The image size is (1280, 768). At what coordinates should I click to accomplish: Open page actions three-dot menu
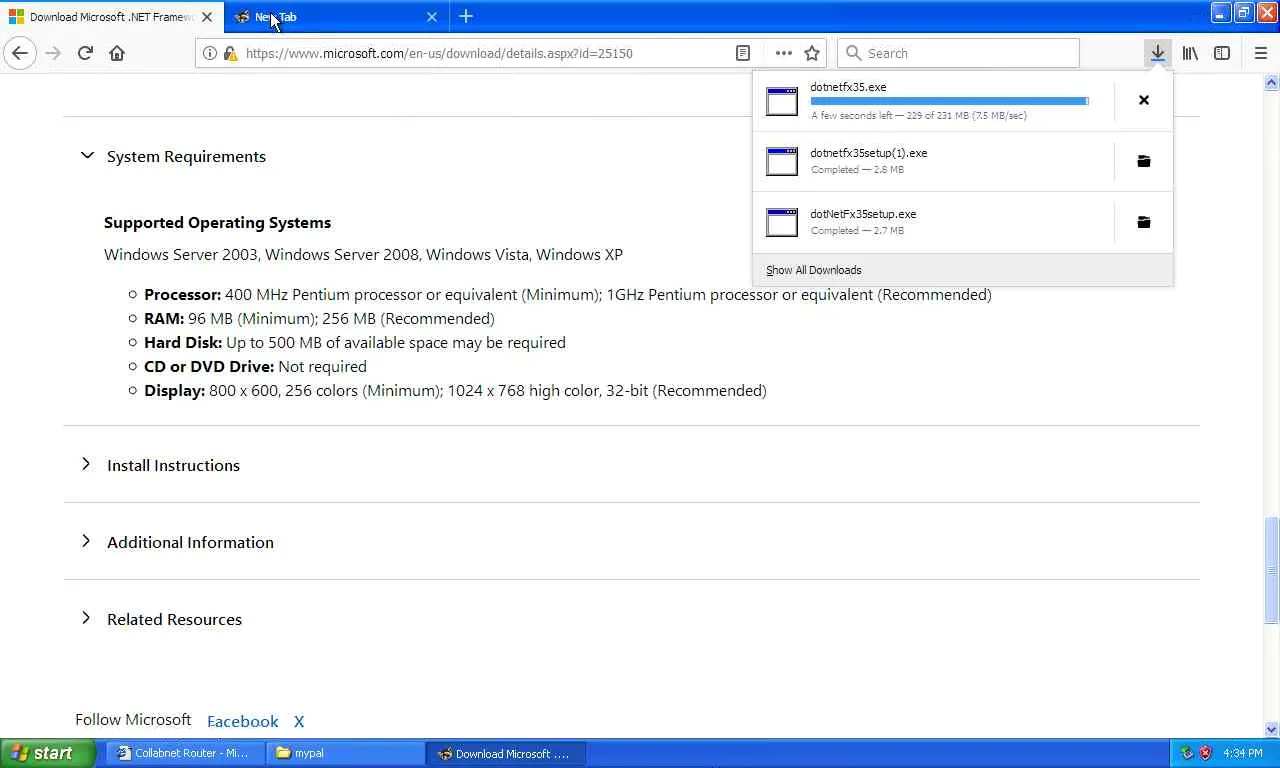[783, 53]
